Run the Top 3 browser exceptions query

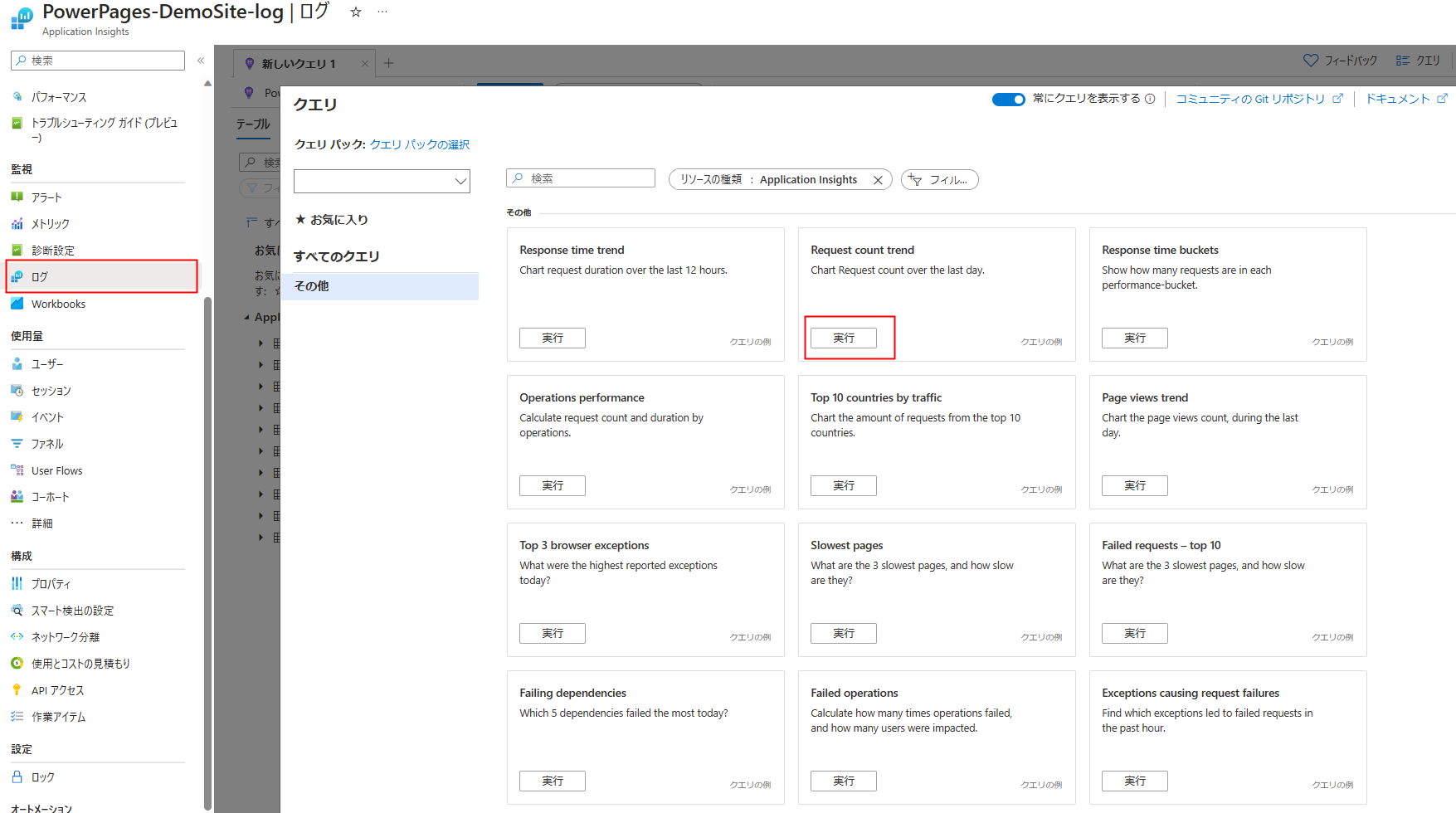coord(553,634)
